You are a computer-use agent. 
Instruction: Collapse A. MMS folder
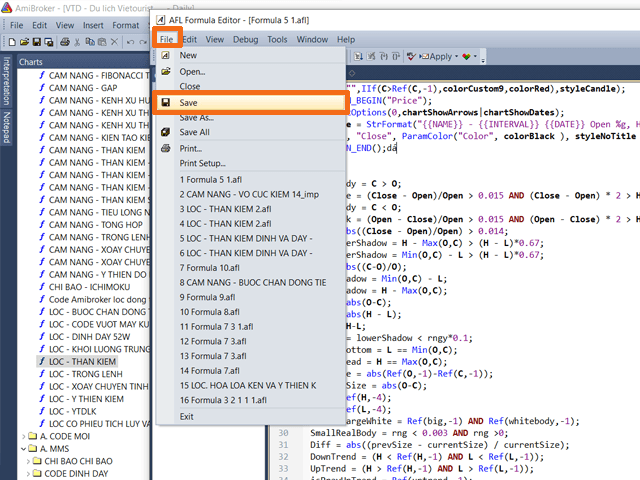[x=23, y=449]
